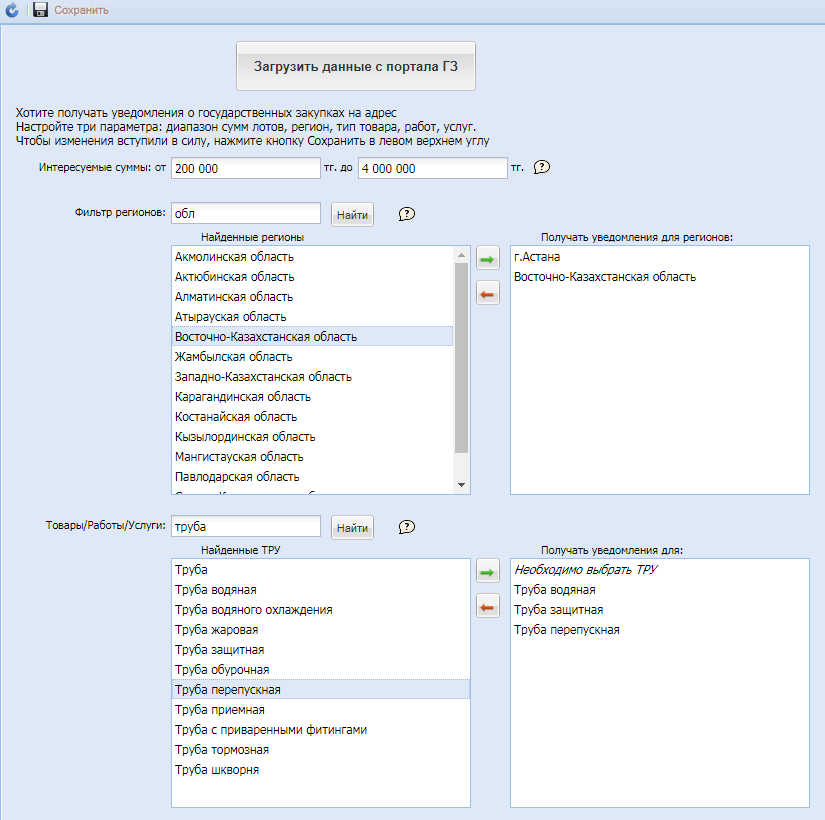Click the Товары/Работы/Услуги search field

pyautogui.click(x=246, y=526)
